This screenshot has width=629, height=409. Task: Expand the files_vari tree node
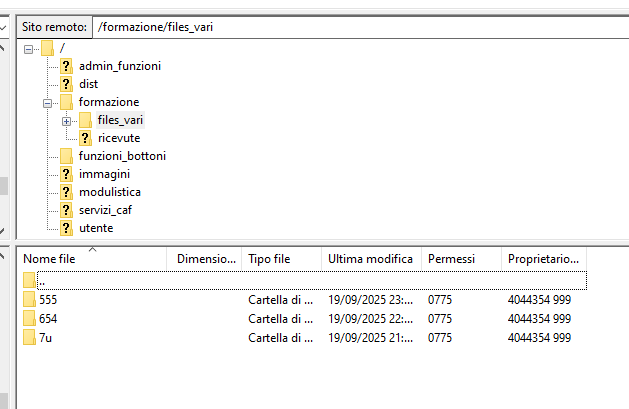click(x=67, y=121)
